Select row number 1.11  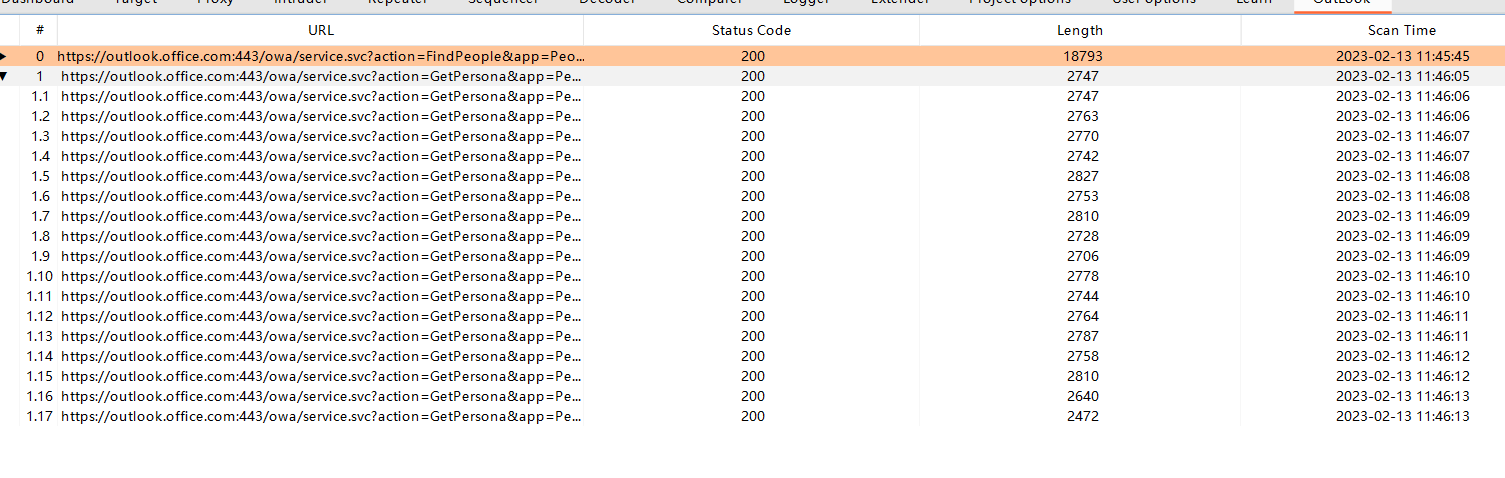[x=40, y=296]
